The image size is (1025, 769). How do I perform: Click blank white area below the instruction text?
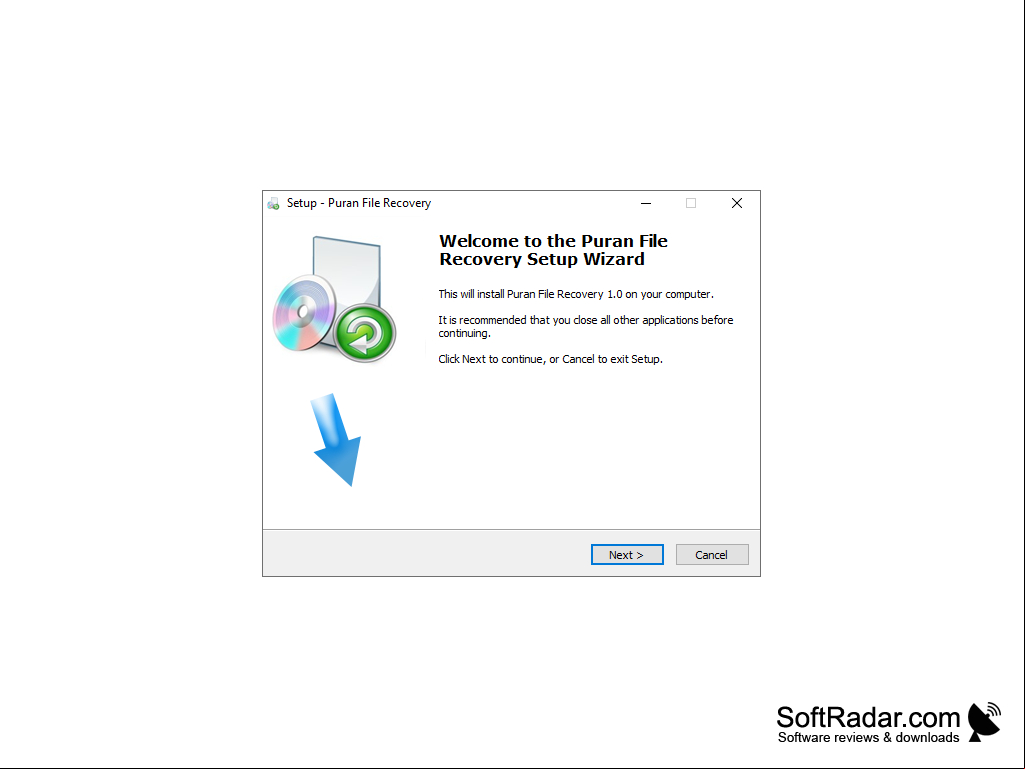pos(588,445)
